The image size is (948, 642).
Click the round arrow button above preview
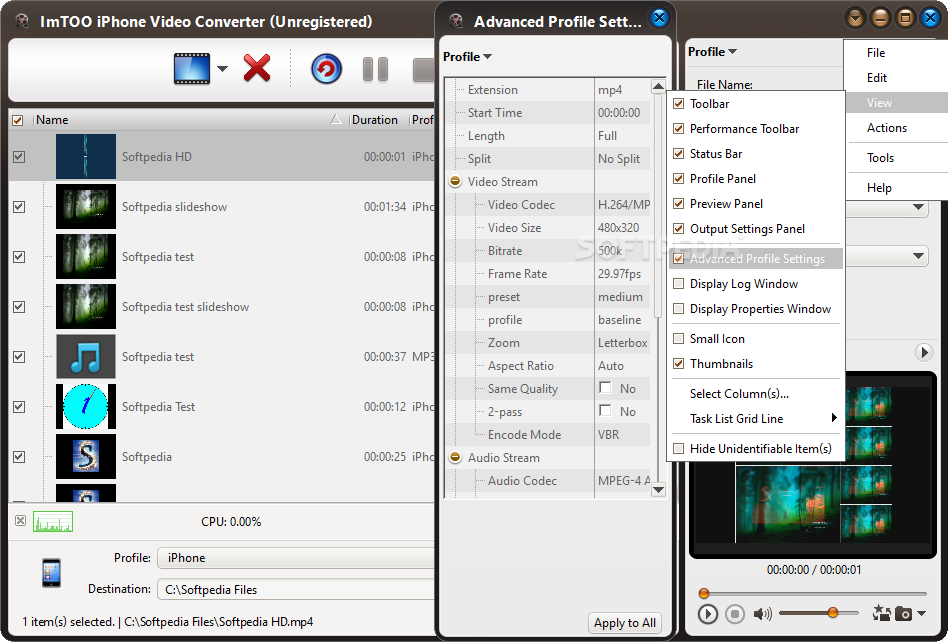pos(923,352)
